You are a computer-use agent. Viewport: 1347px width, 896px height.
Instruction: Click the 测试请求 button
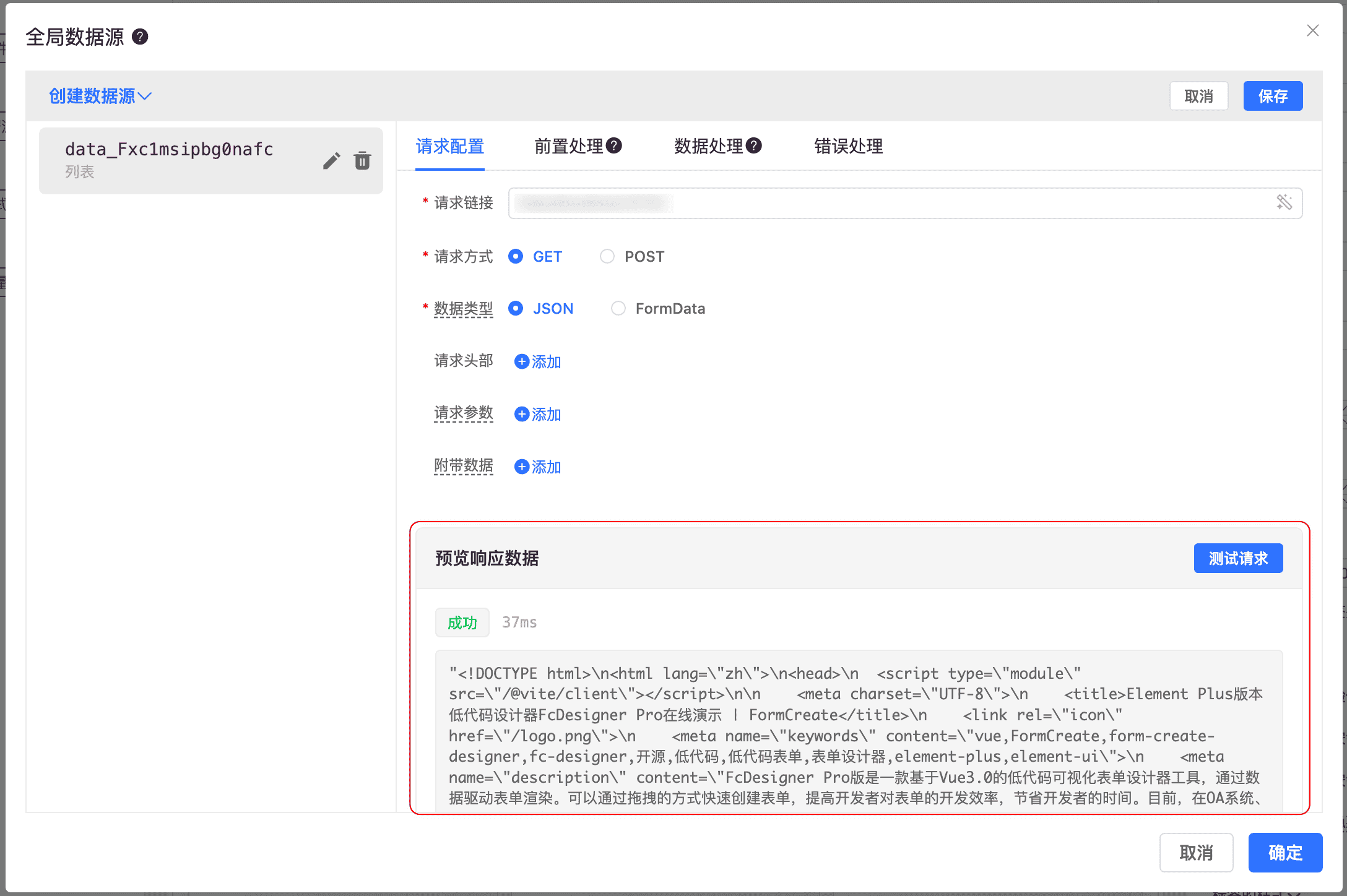point(1238,559)
